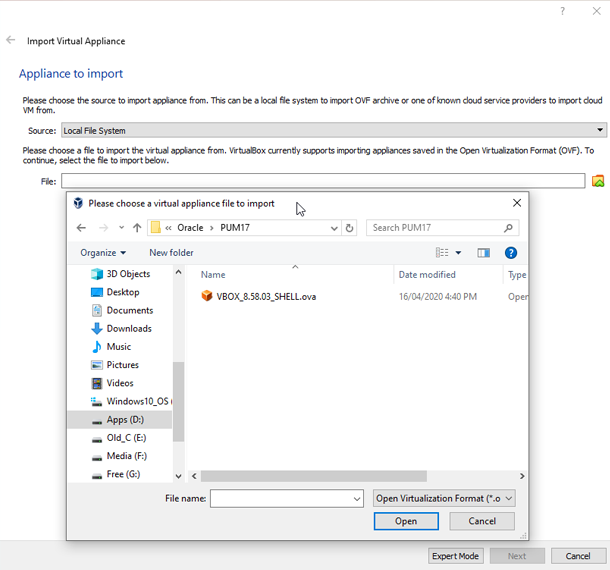Change the file view layout icon
Image resolution: width=610 pixels, height=570 pixels.
(442, 253)
